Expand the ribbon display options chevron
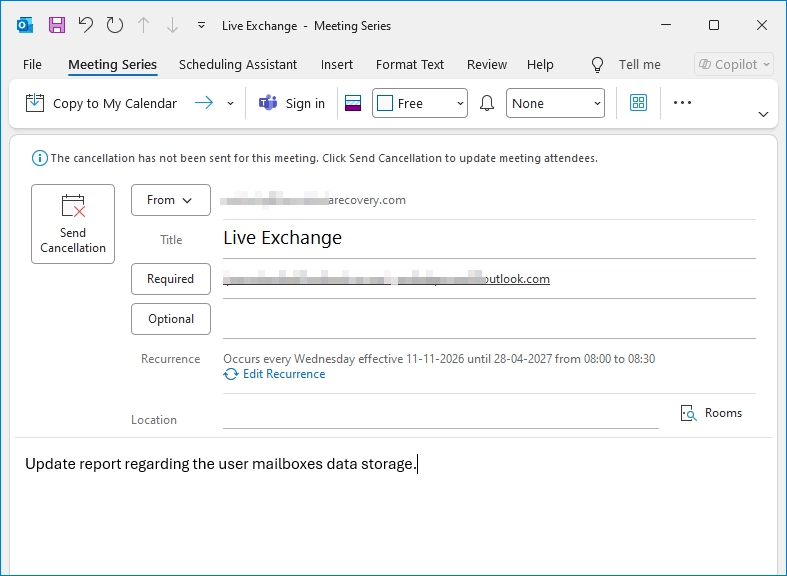 tap(763, 114)
